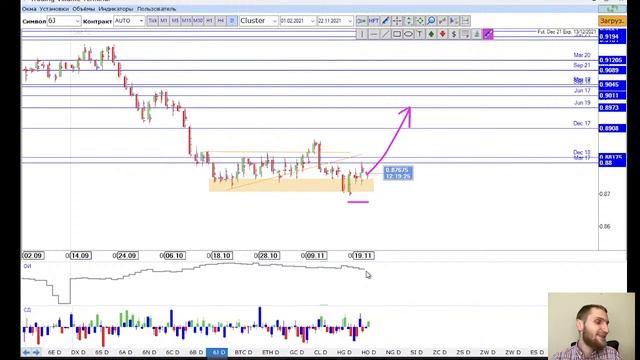Switch to the ZC D tab
This screenshot has width=640, height=360.
tap(440, 352)
